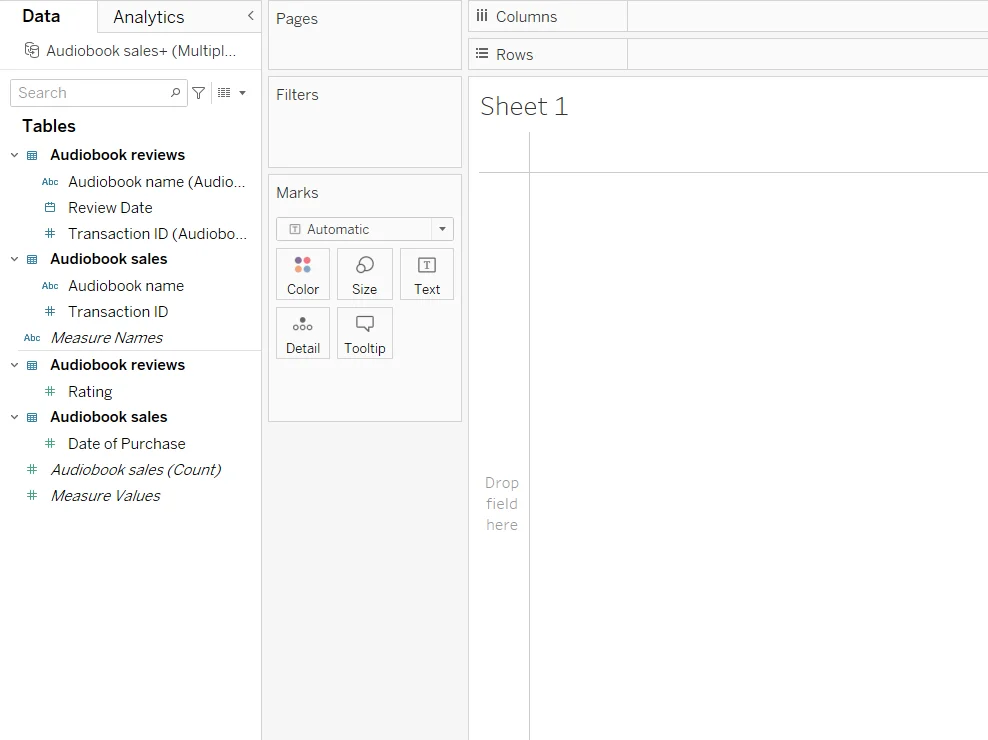This screenshot has width=988, height=740.
Task: Click the Detail marks card
Action: pyautogui.click(x=303, y=333)
